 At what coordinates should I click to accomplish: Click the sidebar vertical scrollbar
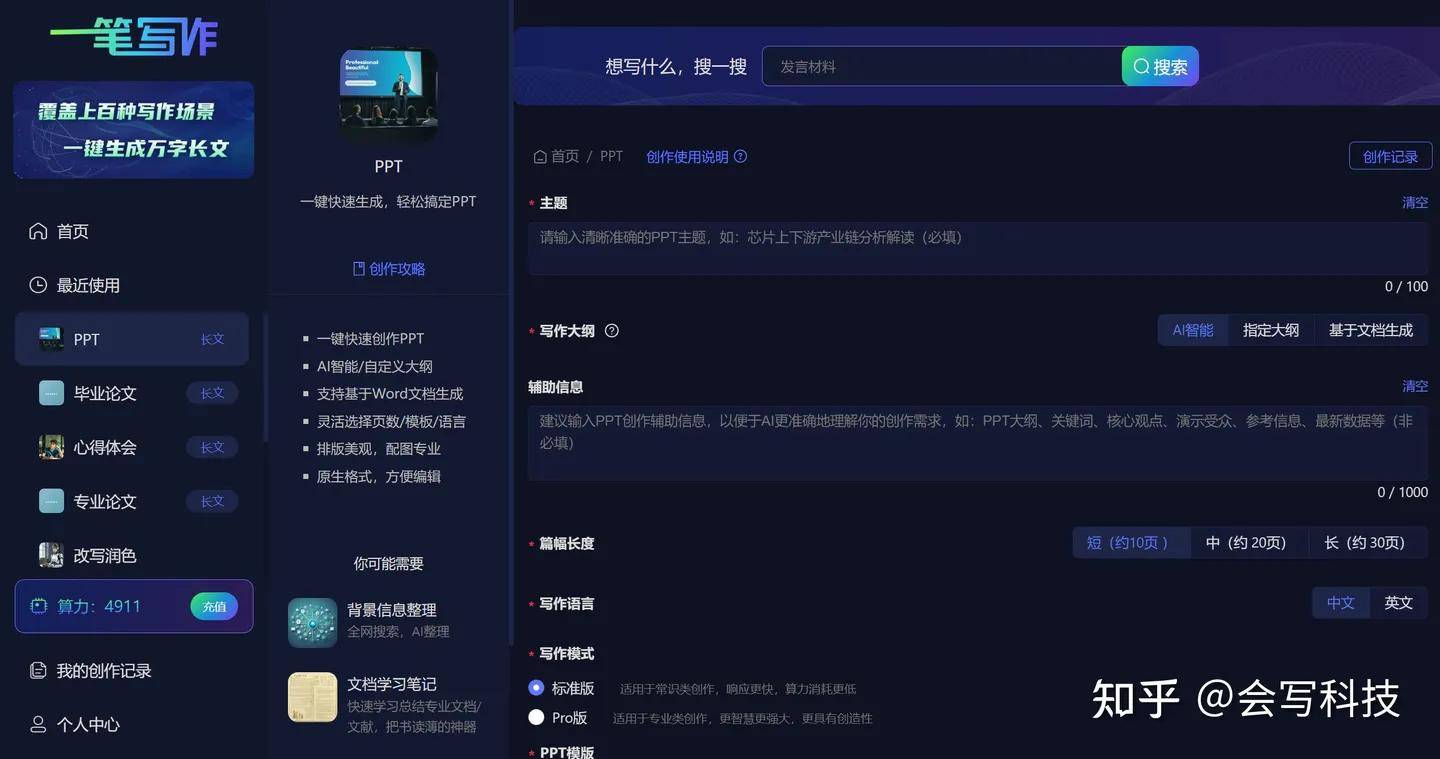(265, 378)
